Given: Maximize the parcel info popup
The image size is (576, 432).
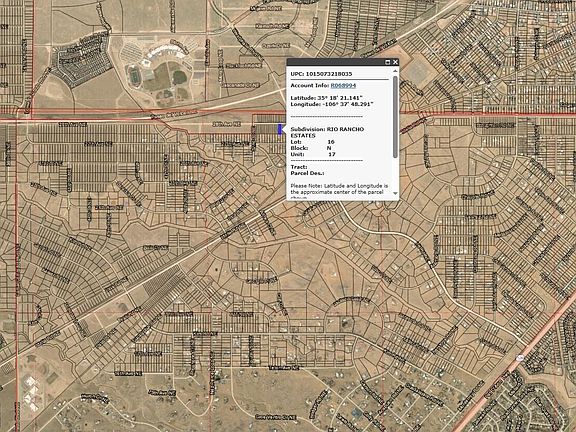Looking at the screenshot, I should [x=388, y=62].
